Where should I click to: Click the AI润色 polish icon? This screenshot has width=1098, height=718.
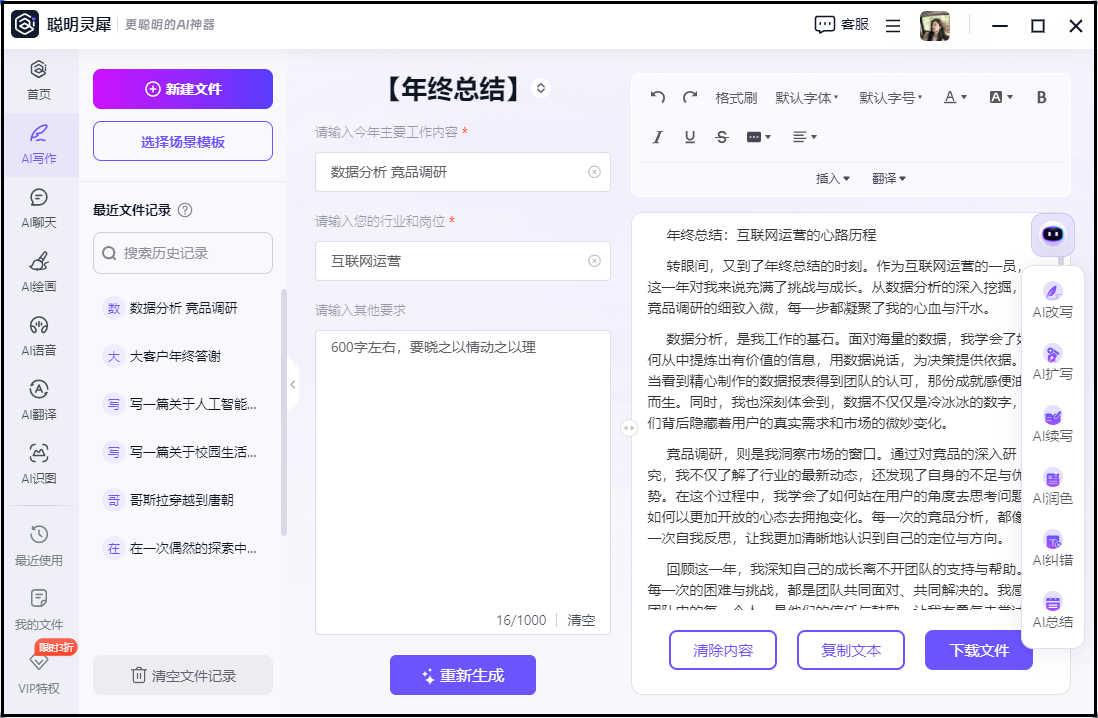(1052, 486)
